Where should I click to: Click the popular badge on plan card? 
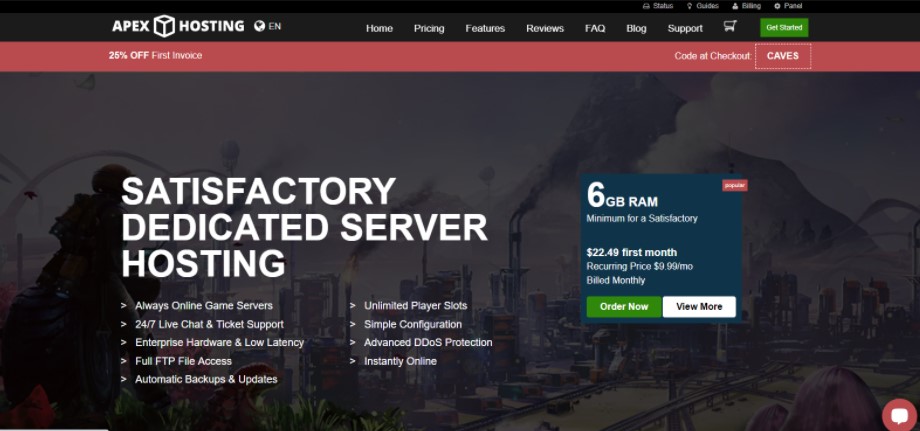[x=735, y=185]
